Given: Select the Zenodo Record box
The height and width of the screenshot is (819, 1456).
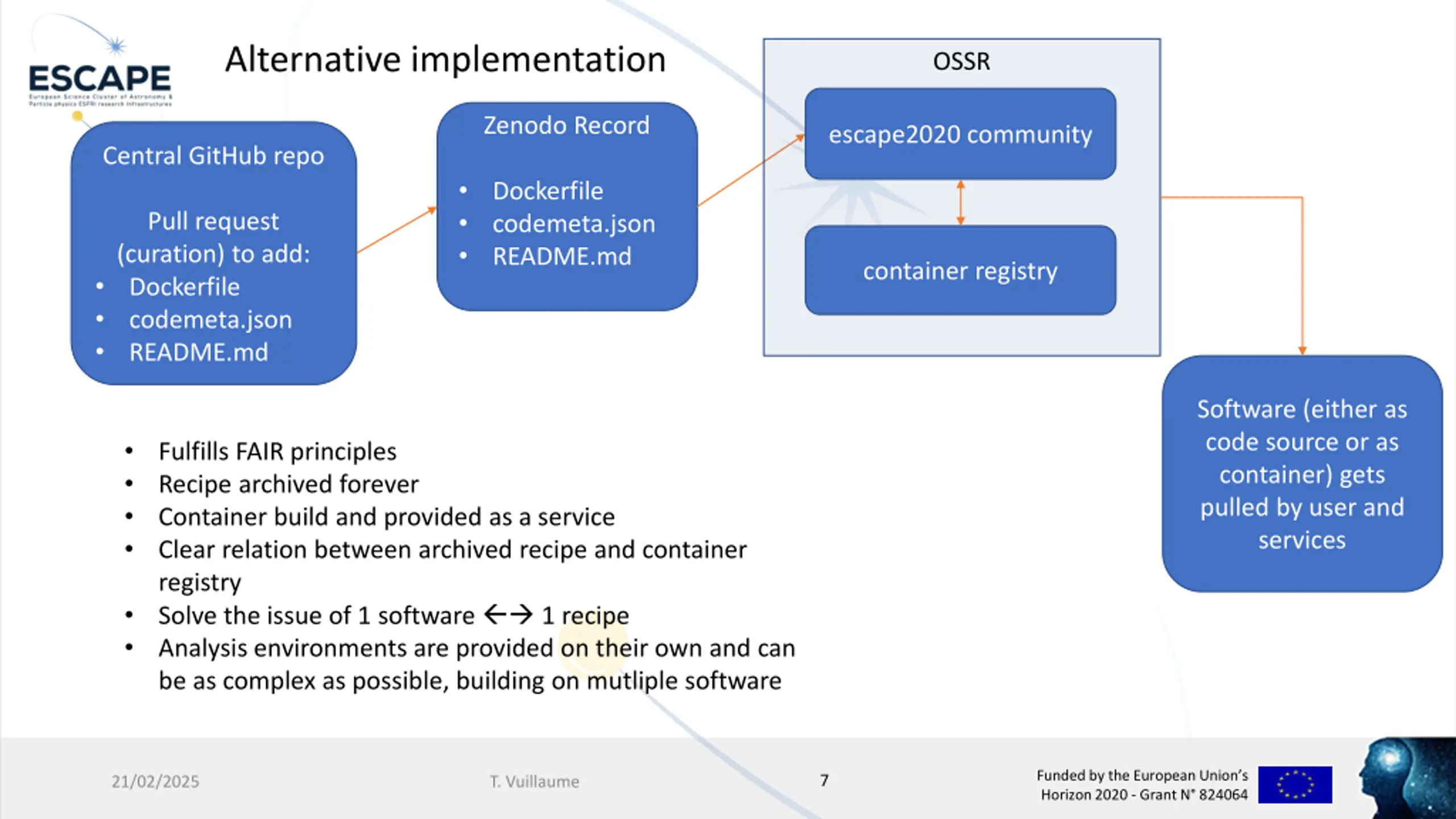Looking at the screenshot, I should [567, 206].
